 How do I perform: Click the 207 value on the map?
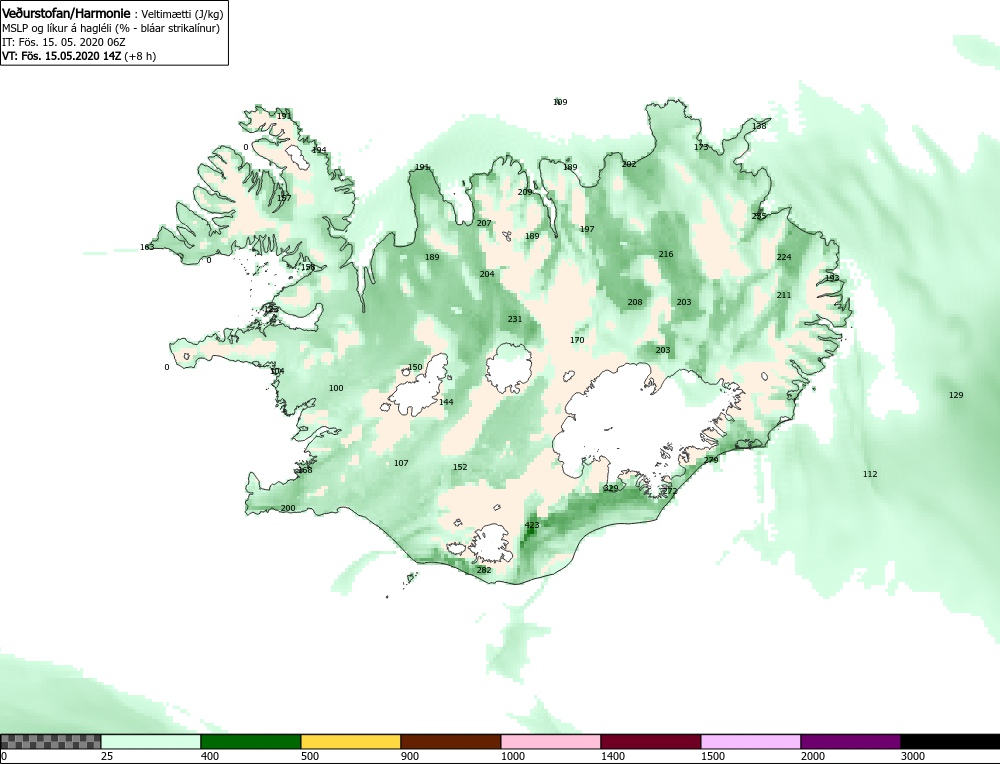484,223
